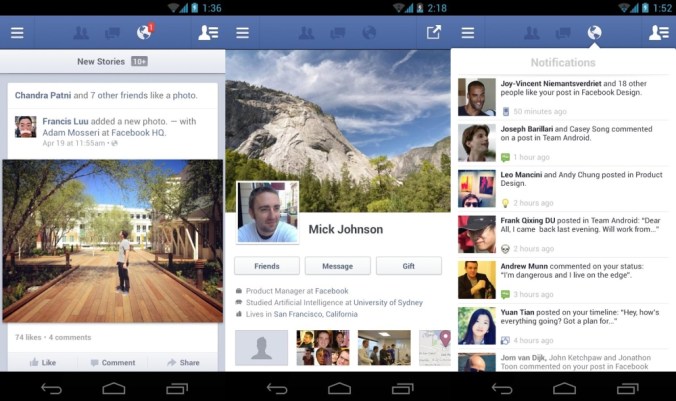Tap messages icon on the profile screen
676x401 pixels.
[x=338, y=33]
